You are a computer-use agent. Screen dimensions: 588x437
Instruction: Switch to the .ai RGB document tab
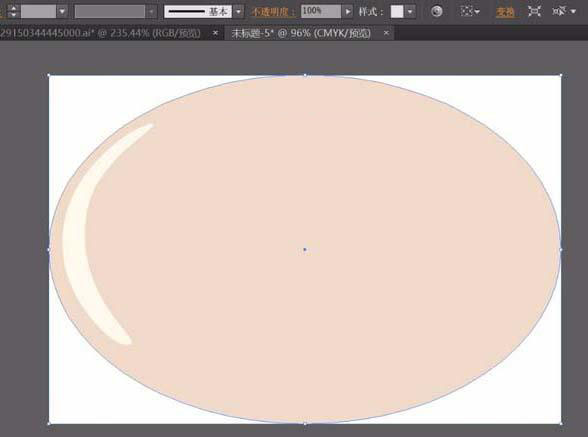pos(100,33)
